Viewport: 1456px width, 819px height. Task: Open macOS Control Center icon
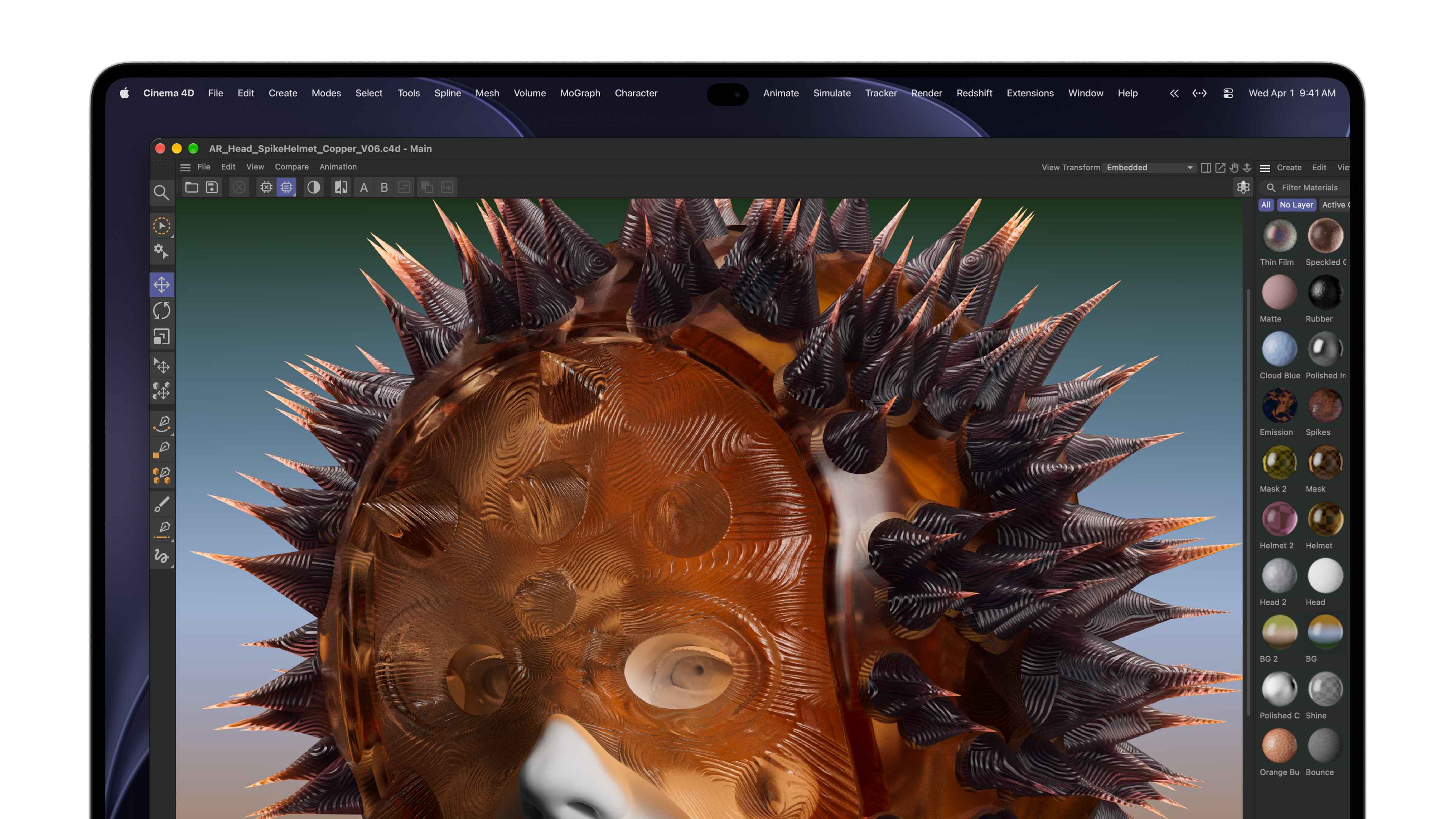[1228, 93]
